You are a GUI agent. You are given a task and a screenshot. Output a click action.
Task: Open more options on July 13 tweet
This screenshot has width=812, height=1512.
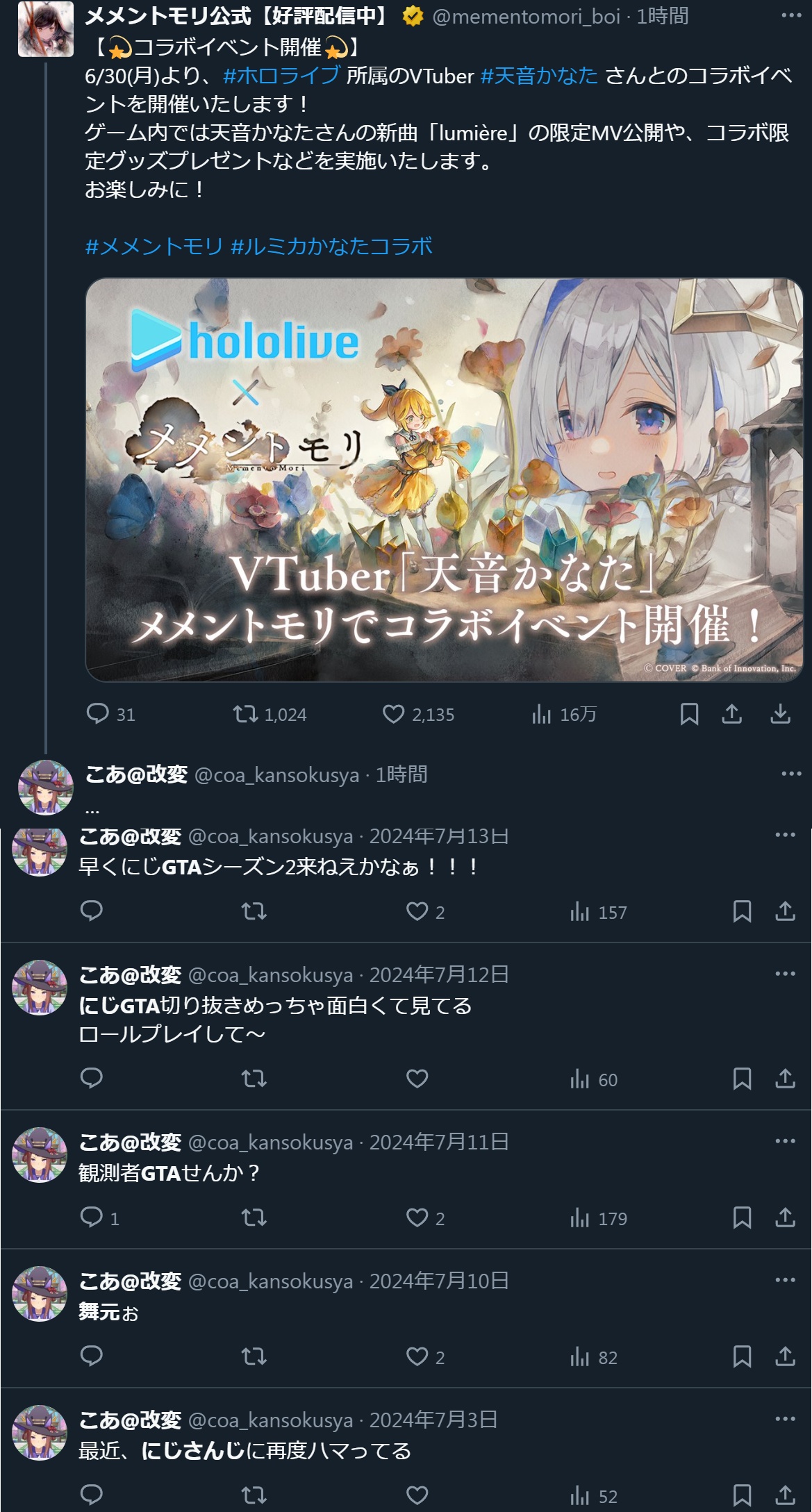click(x=785, y=835)
